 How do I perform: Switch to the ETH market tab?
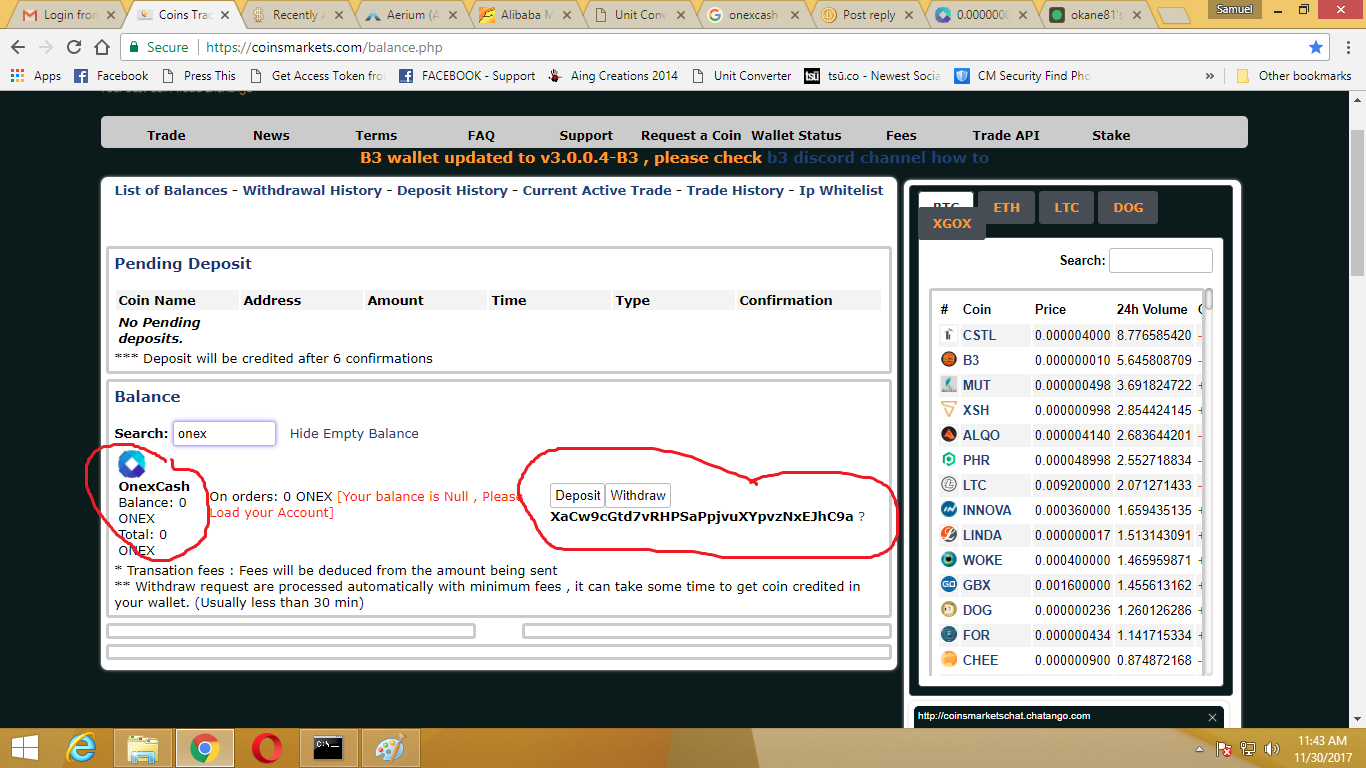coord(1007,207)
